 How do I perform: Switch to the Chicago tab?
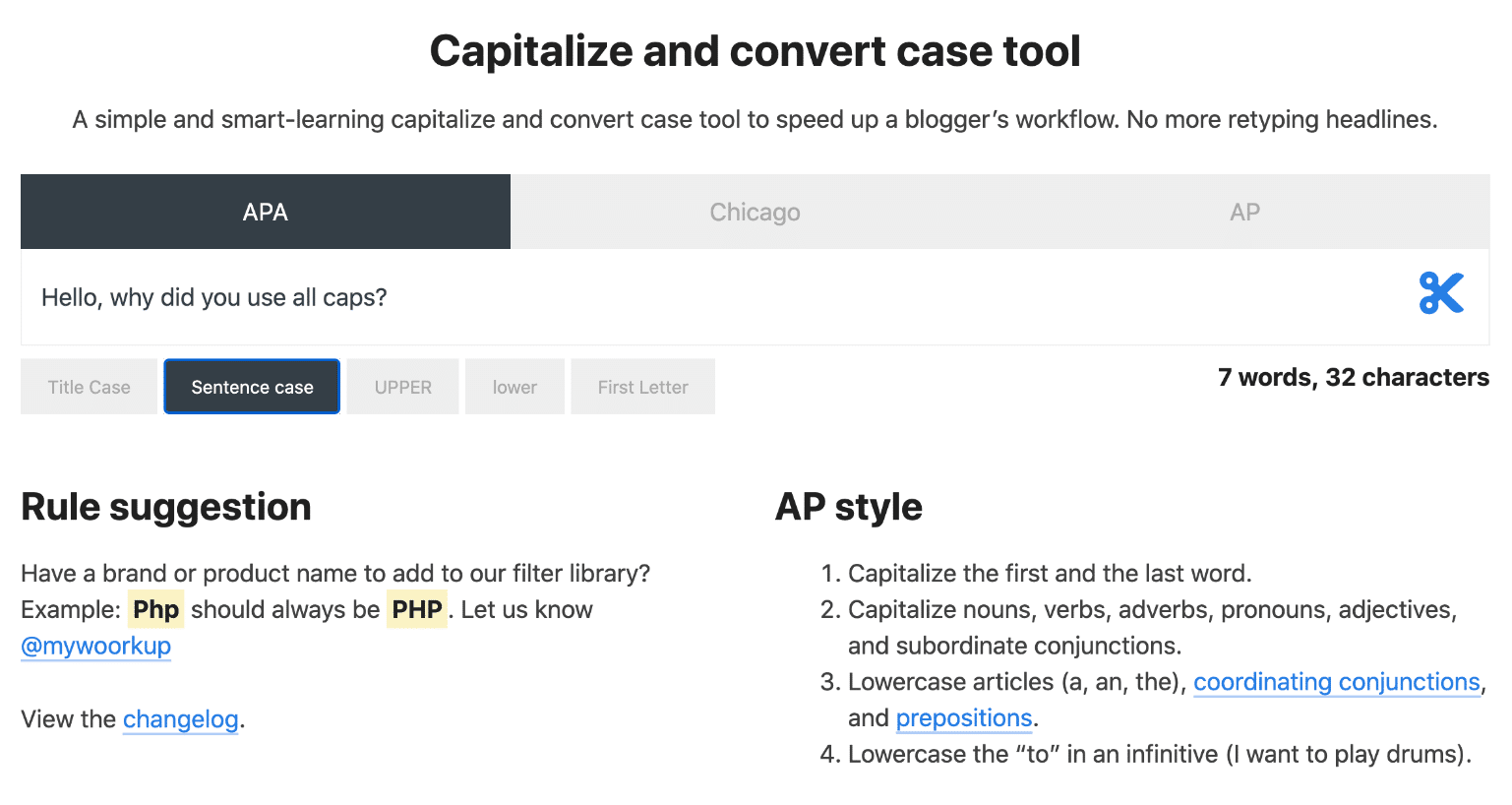tap(755, 211)
